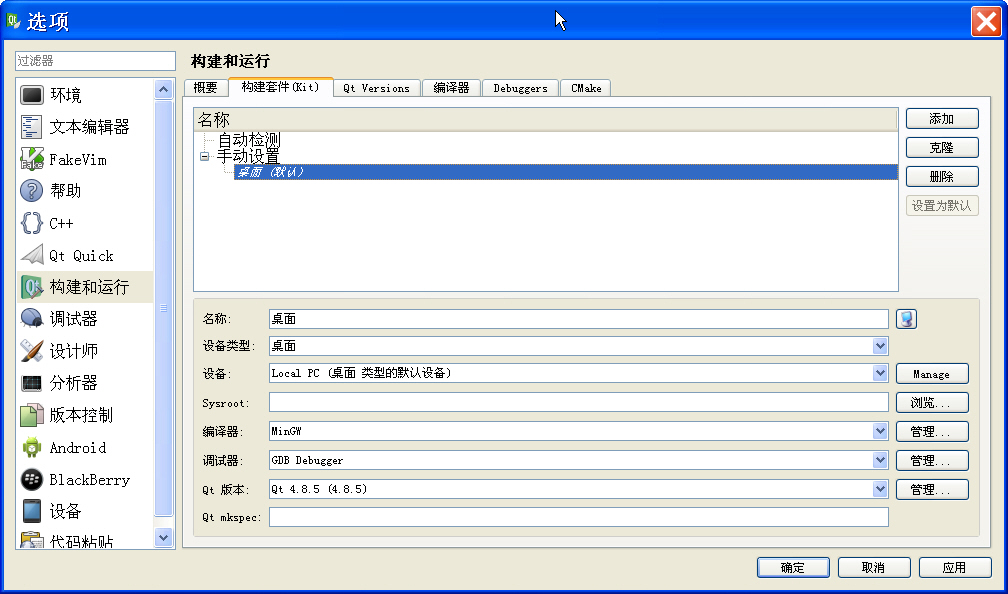The width and height of the screenshot is (1008, 594).
Task: Click 管理... next to 调试器
Action: (932, 460)
